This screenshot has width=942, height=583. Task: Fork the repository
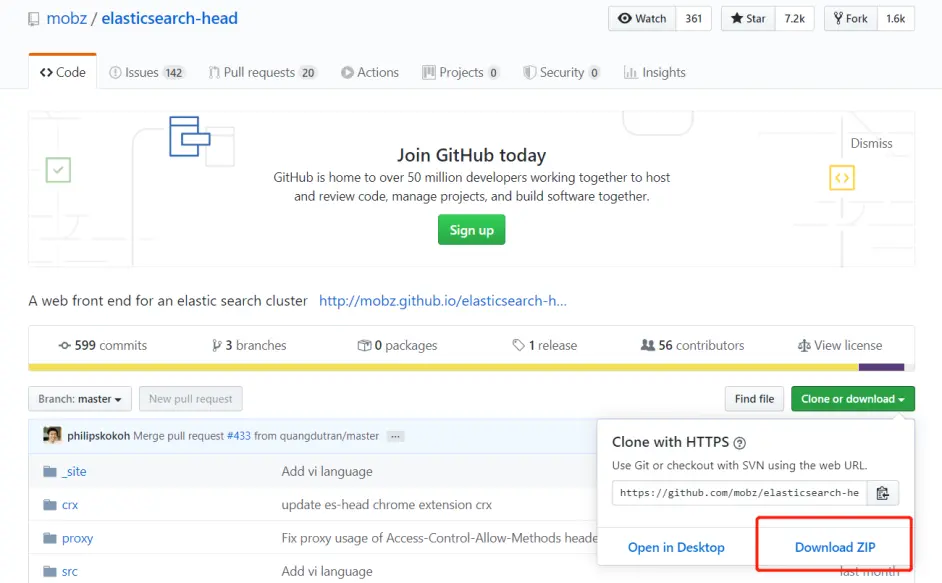851,19
